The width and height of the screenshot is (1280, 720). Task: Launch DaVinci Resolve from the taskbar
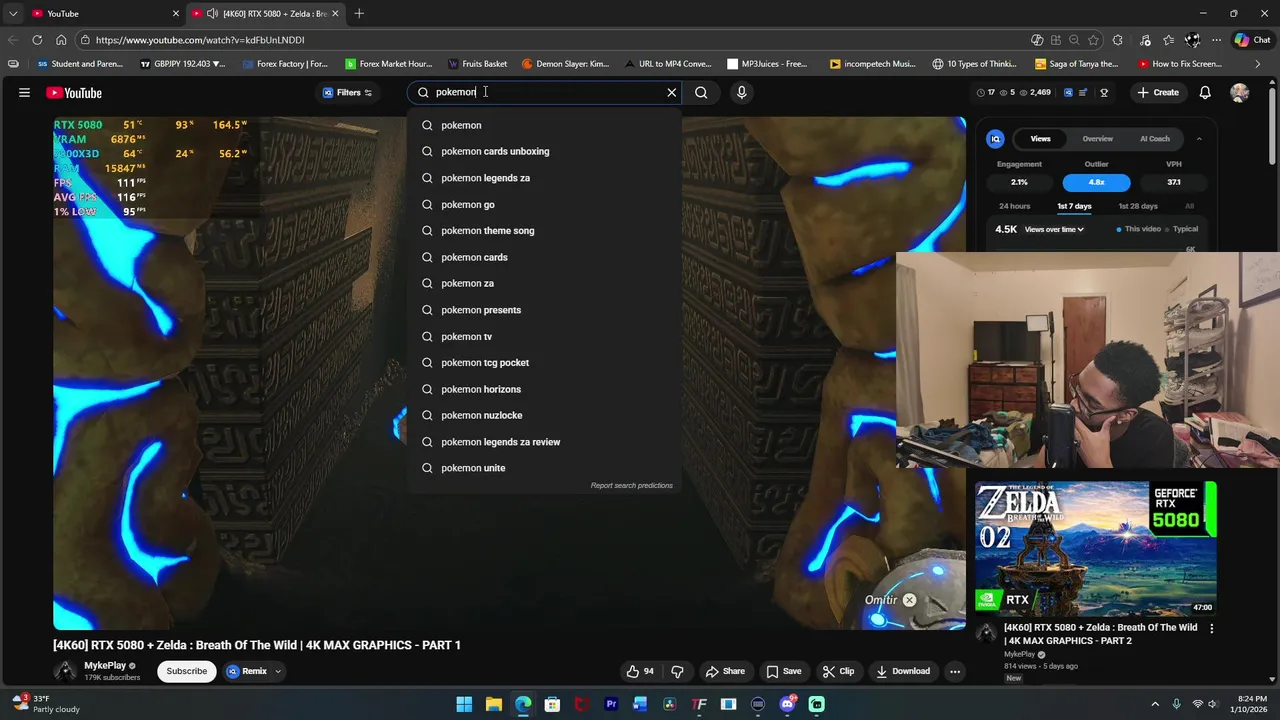[x=670, y=704]
